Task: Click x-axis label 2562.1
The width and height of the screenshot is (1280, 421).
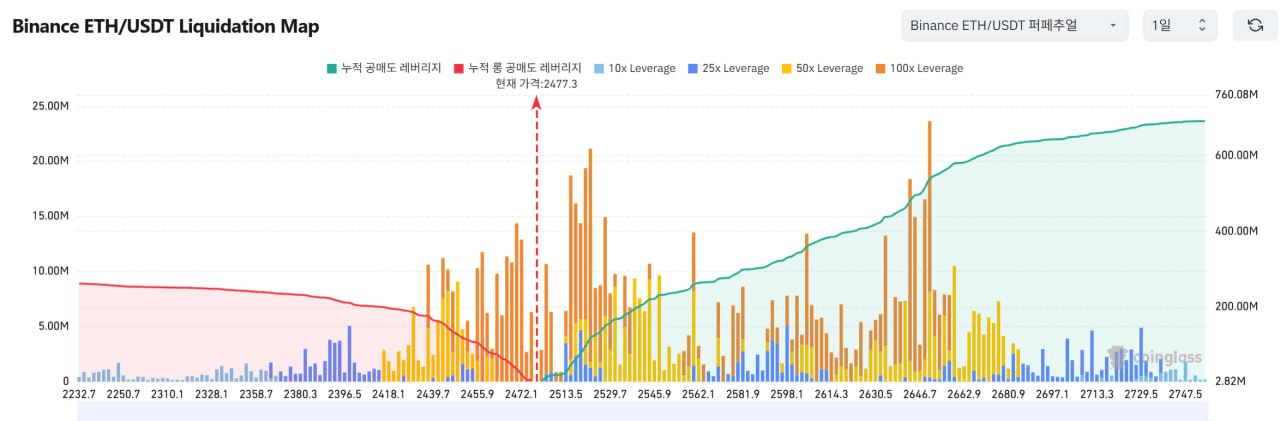Action: point(697,394)
